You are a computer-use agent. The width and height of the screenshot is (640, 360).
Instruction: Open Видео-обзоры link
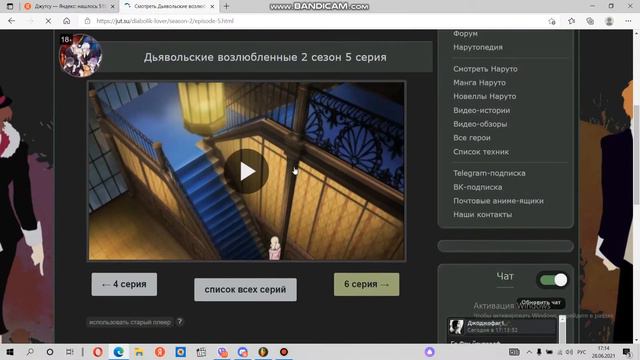click(x=480, y=124)
